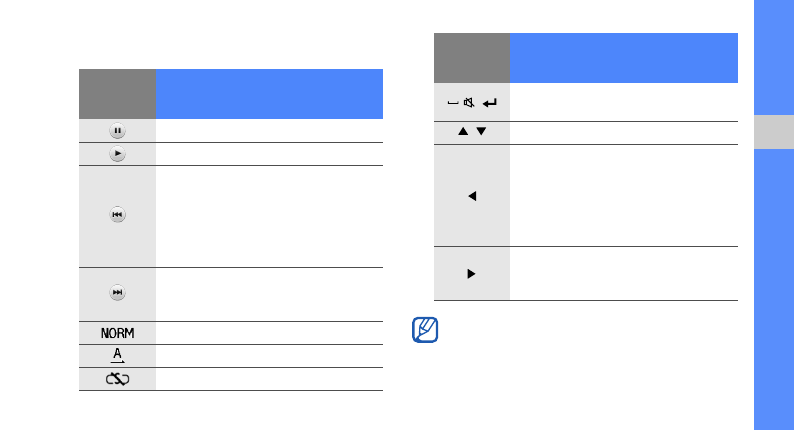
Task: Click the solid left-pointing triangle arrow
Action: pyautogui.click(x=471, y=195)
